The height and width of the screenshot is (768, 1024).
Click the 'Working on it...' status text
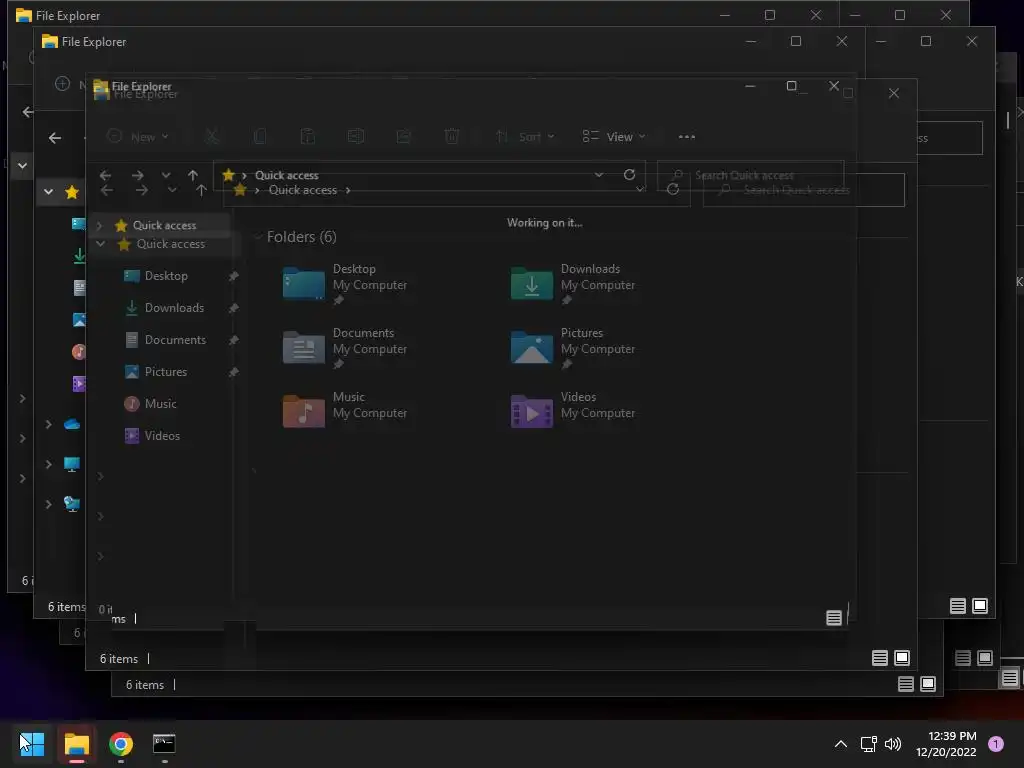[545, 223]
